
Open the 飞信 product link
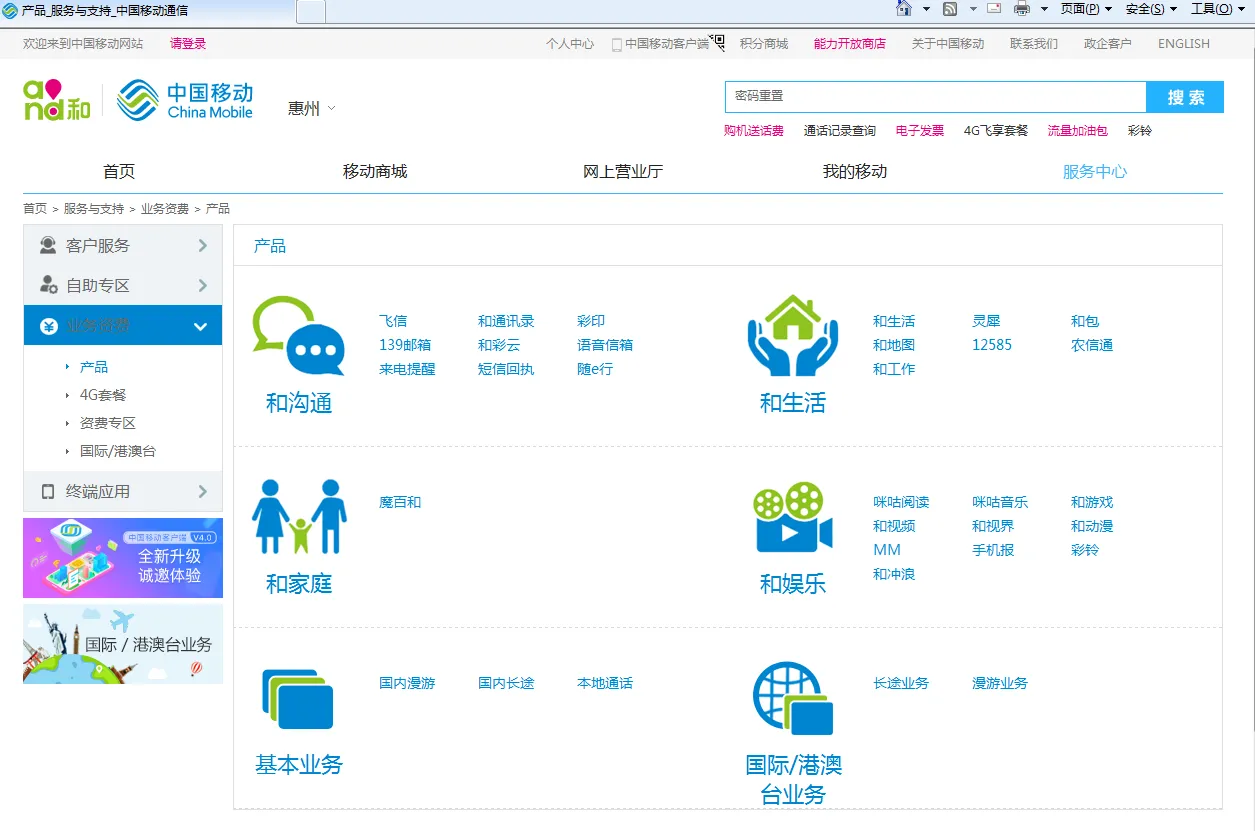(x=393, y=321)
